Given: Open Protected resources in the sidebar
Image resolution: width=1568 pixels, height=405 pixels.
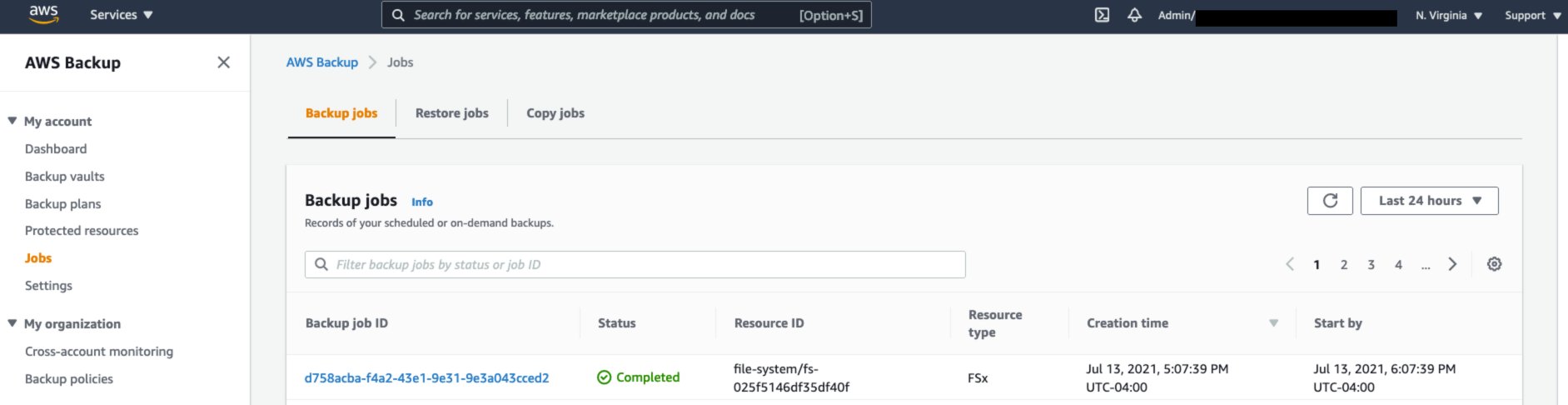Looking at the screenshot, I should tap(82, 231).
